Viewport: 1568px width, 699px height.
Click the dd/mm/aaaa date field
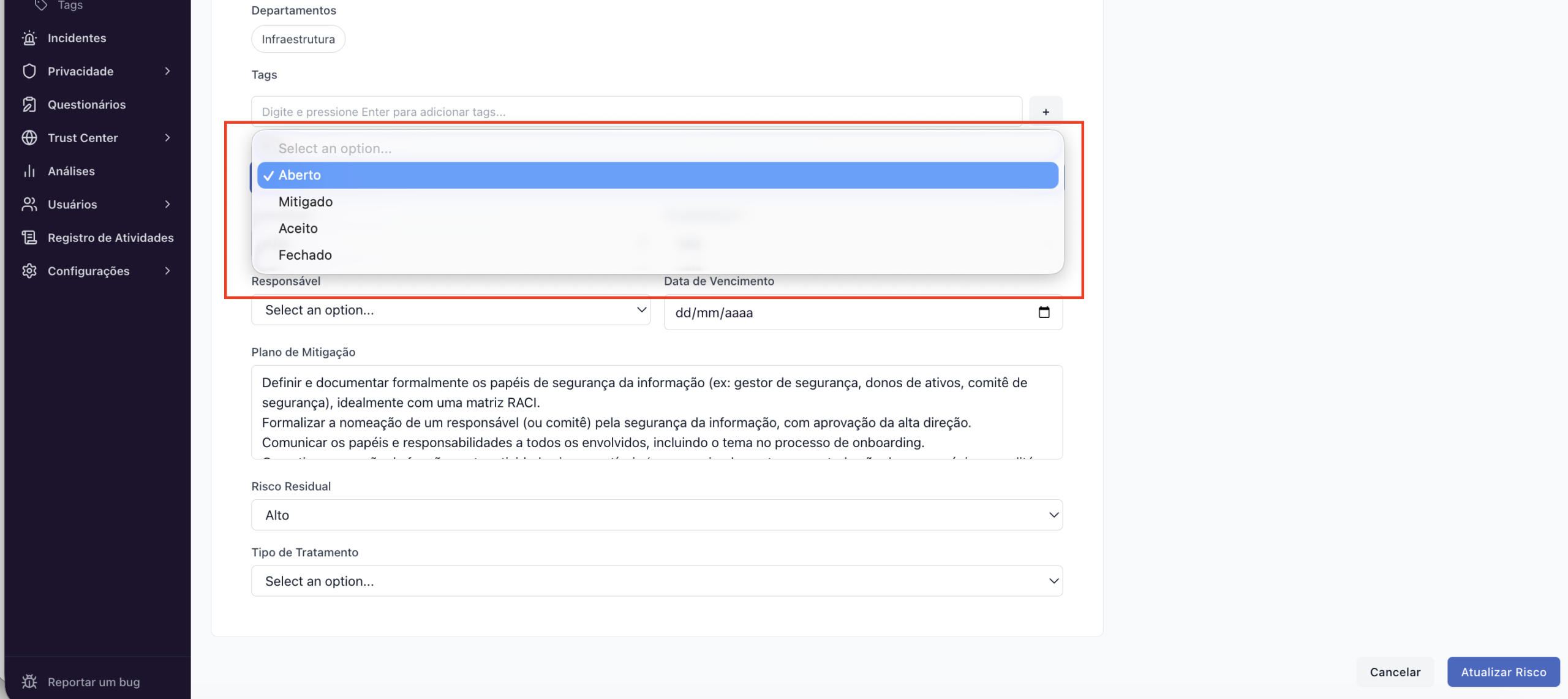point(863,312)
